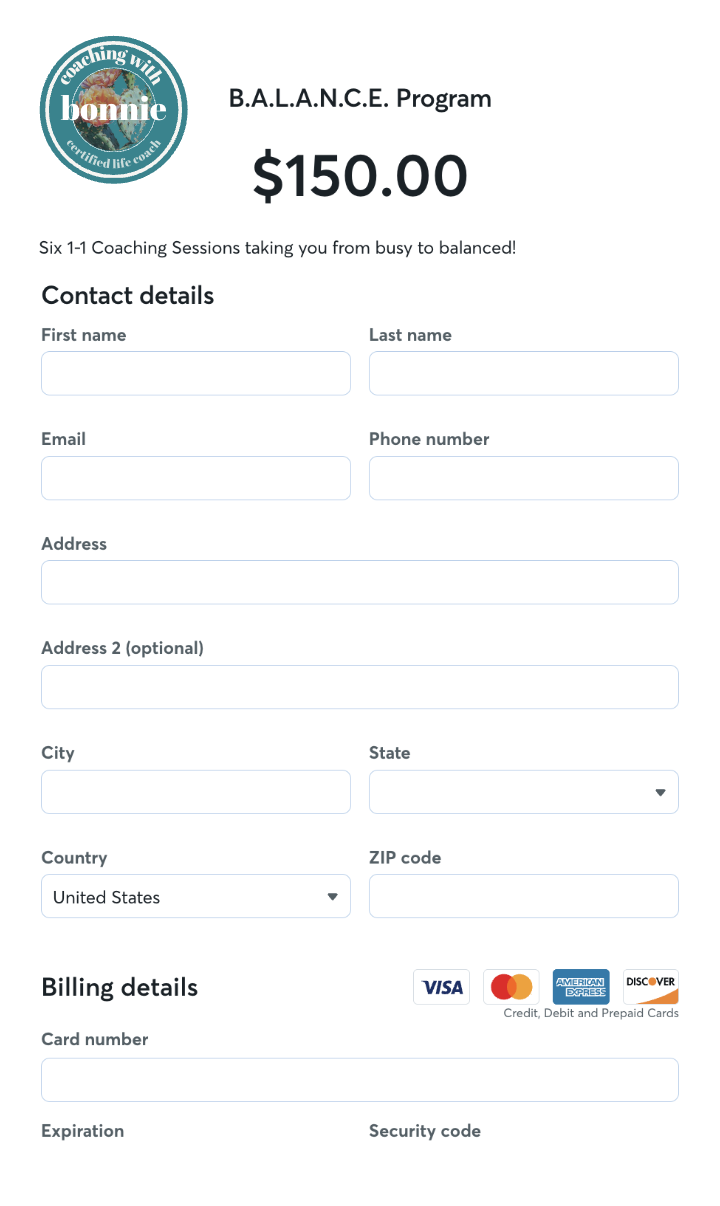Select the ZIP code field
720x1206 pixels.
pyautogui.click(x=523, y=897)
